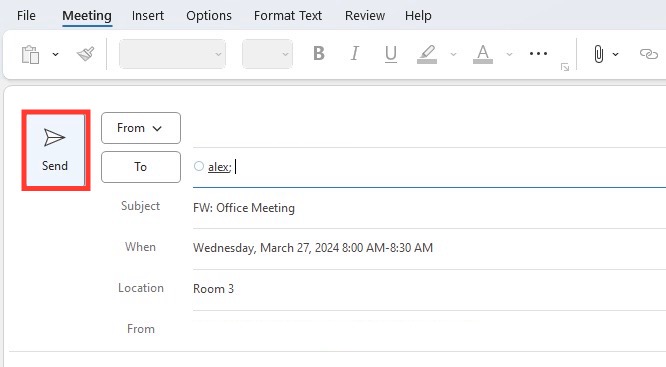Click the To recipients button
The height and width of the screenshot is (367, 666).
tap(141, 167)
